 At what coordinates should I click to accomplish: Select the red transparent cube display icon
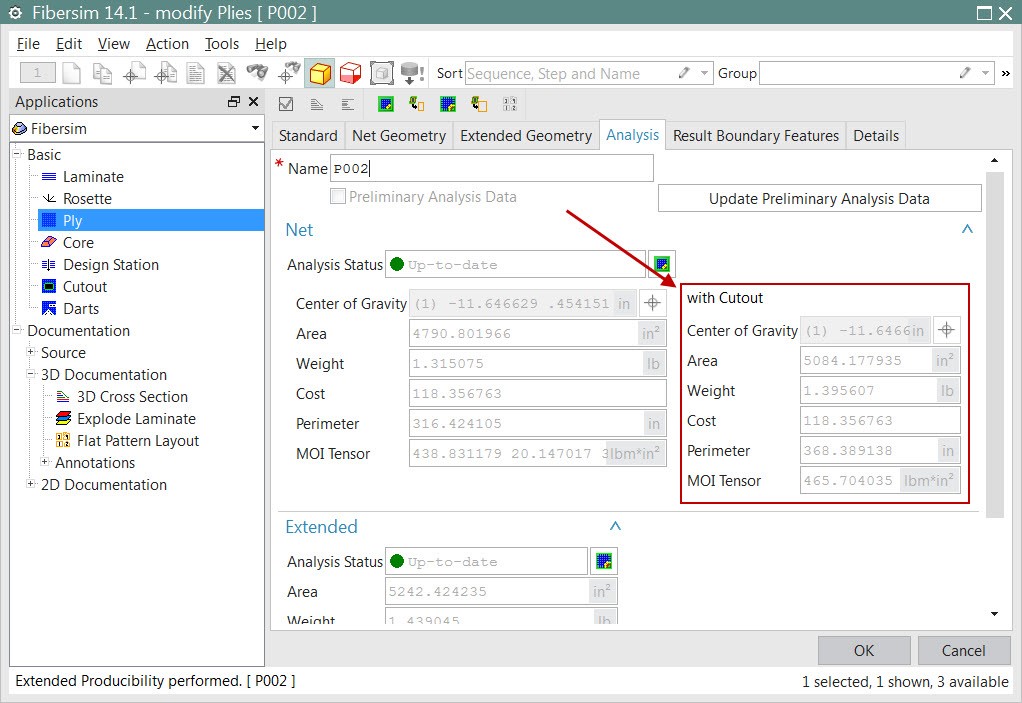click(x=352, y=72)
